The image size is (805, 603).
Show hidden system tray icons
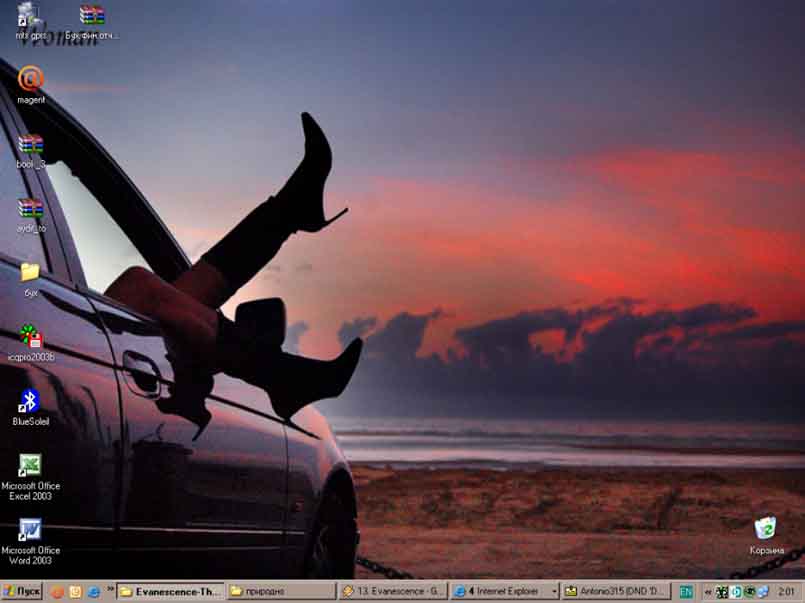[x=708, y=592]
